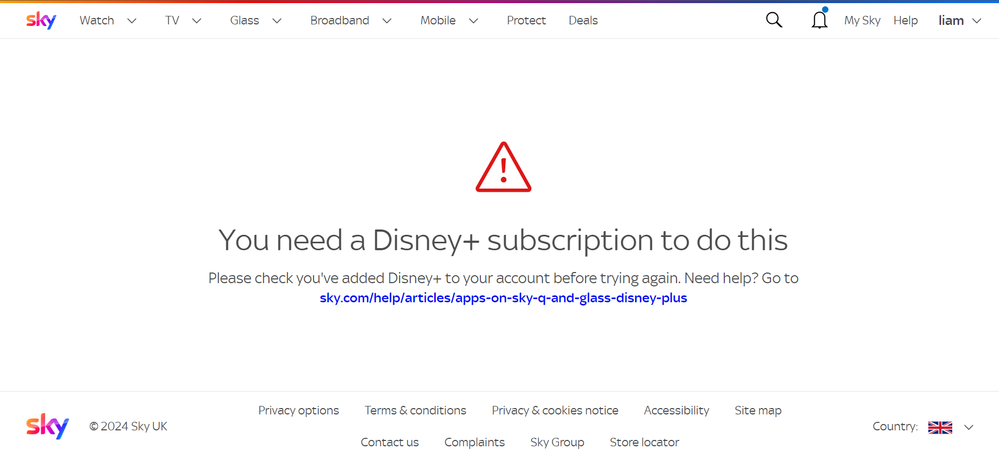Open the Complaints link
The height and width of the screenshot is (459, 999).
[474, 442]
